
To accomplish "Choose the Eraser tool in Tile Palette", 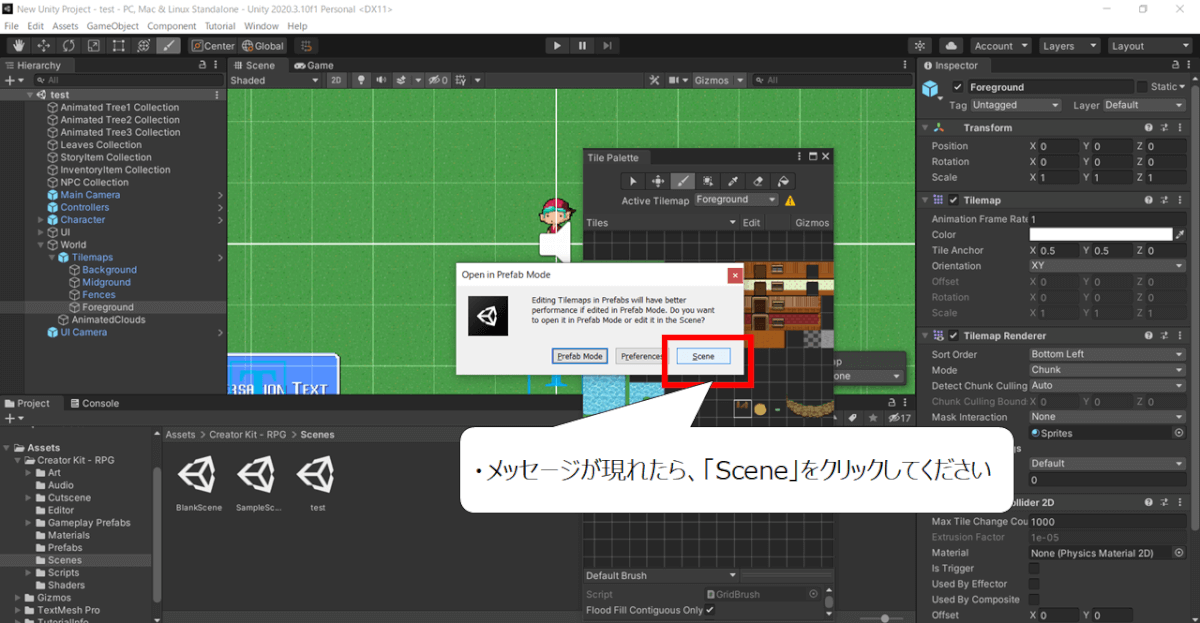I will 758,181.
